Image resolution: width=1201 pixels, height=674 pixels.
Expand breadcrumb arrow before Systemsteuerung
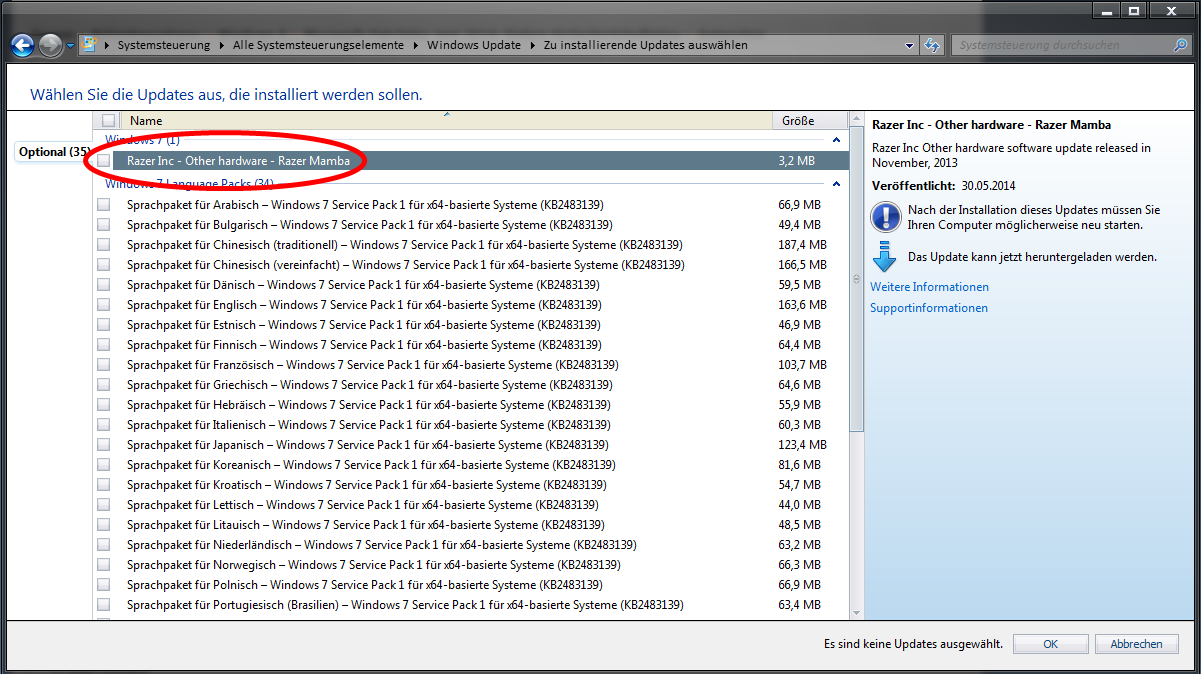[x=107, y=45]
